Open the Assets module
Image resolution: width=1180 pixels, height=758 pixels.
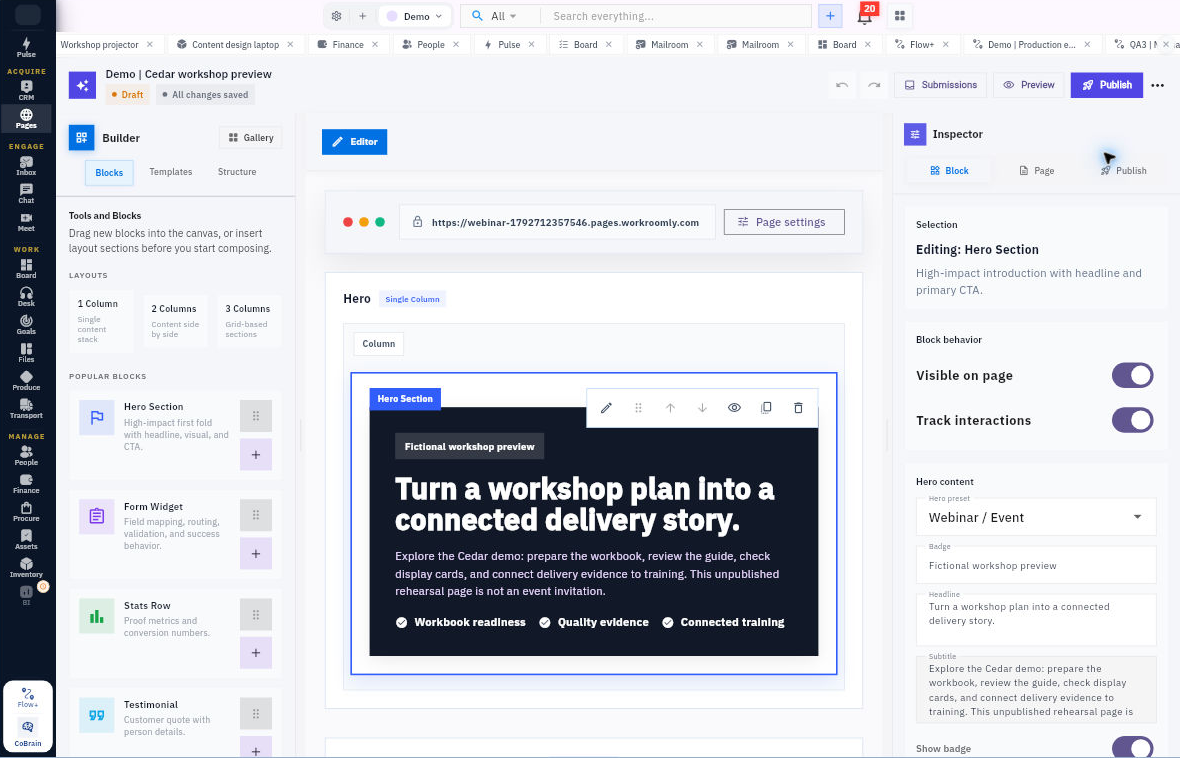(26, 540)
